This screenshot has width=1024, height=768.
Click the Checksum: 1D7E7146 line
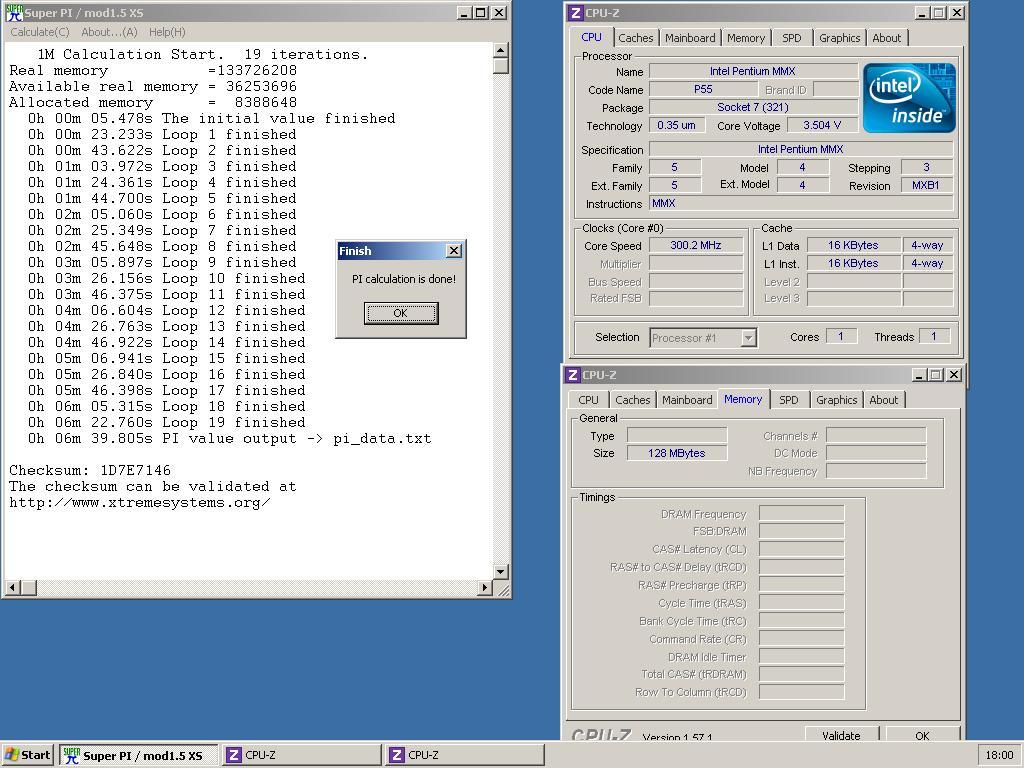[90, 470]
